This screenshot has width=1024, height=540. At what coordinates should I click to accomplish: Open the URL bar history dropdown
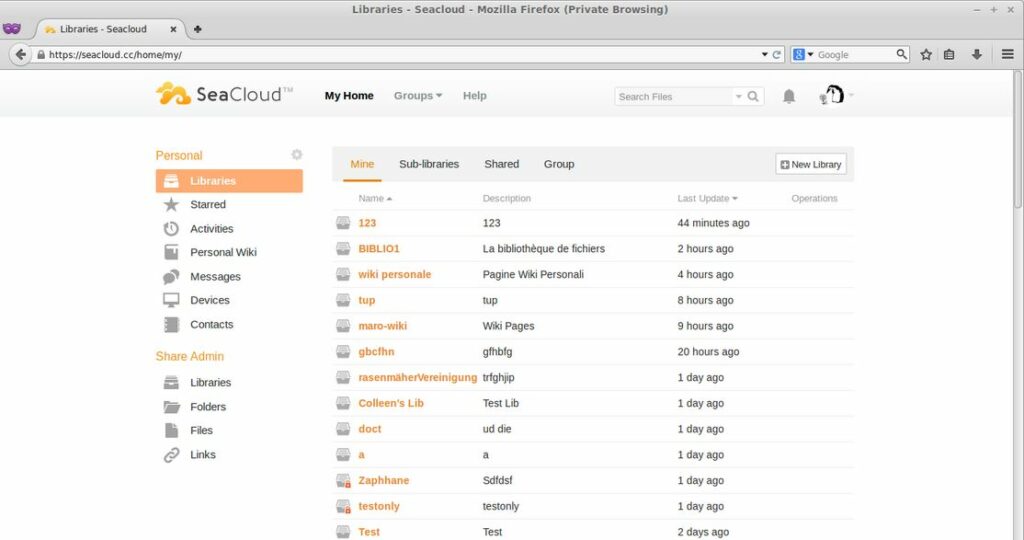point(765,55)
